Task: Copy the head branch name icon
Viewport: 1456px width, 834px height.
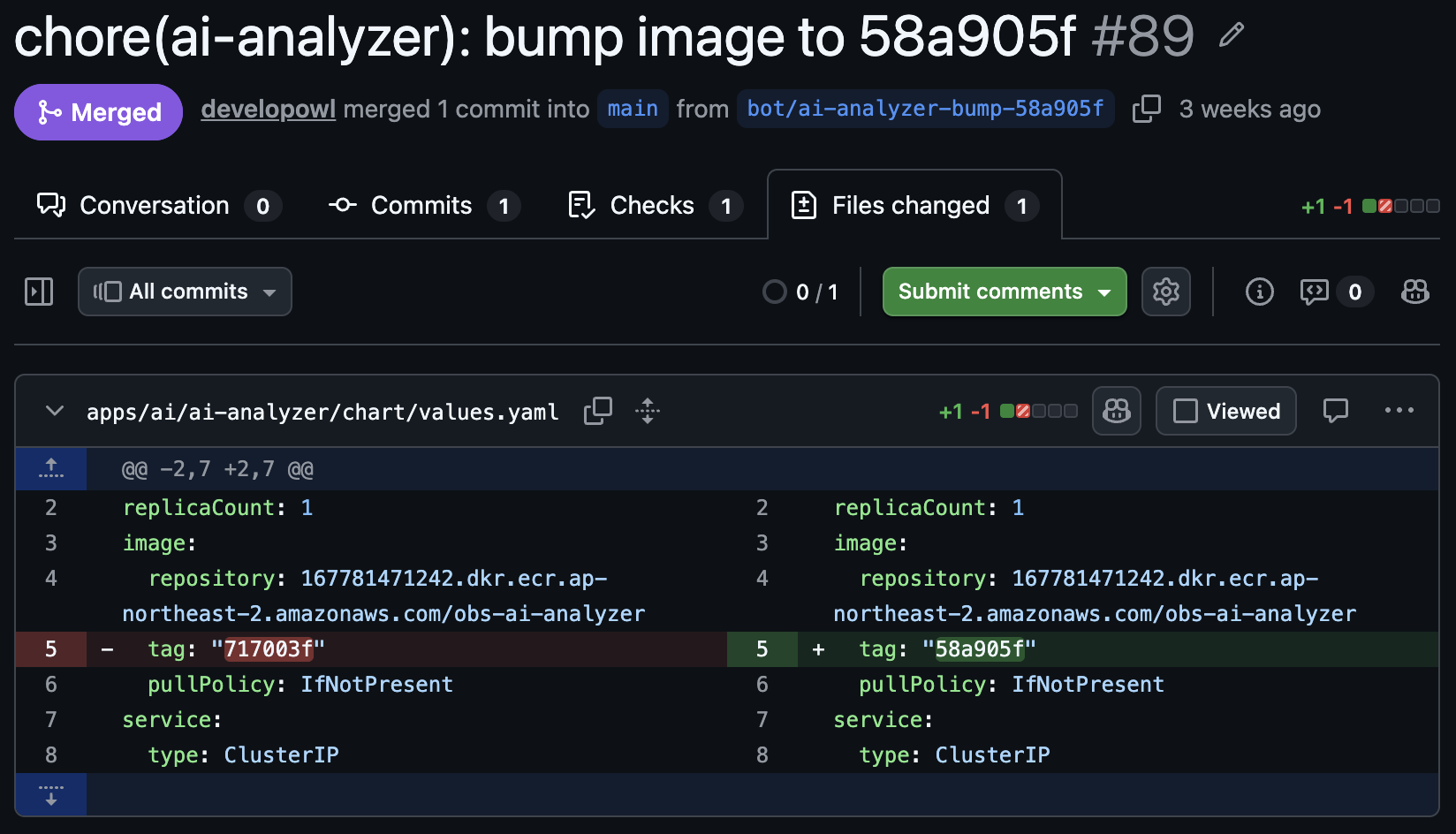Action: click(x=1146, y=109)
